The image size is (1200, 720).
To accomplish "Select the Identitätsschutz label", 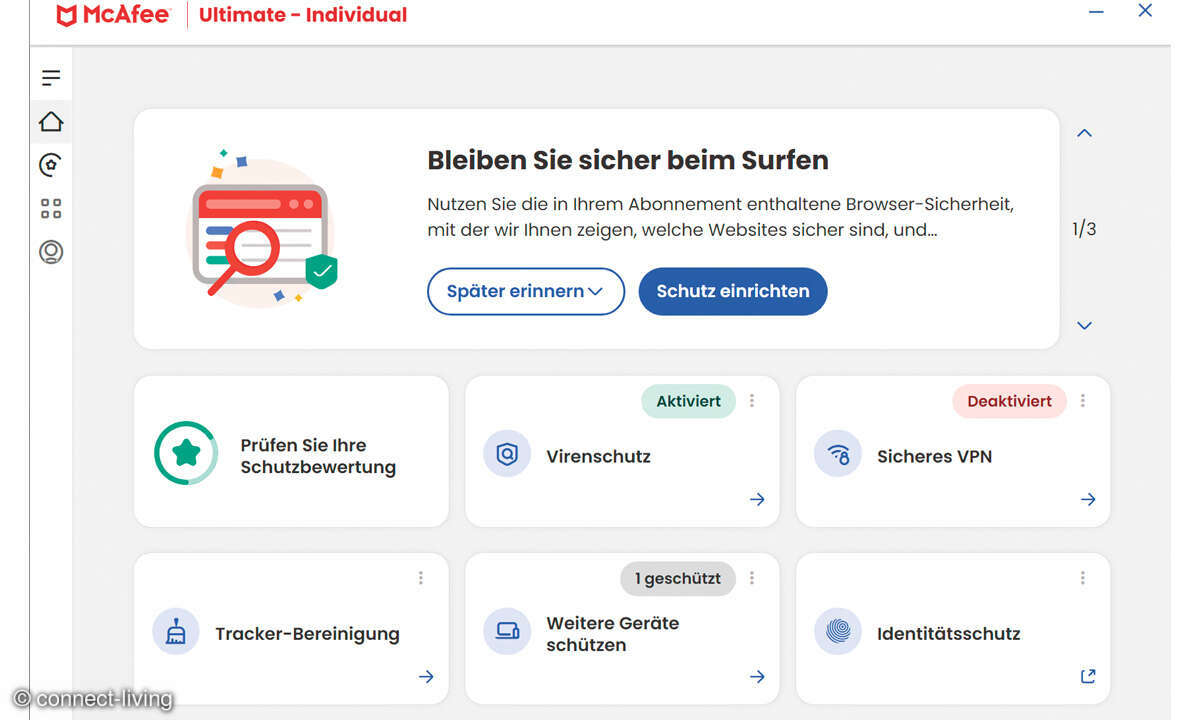I will [x=948, y=633].
